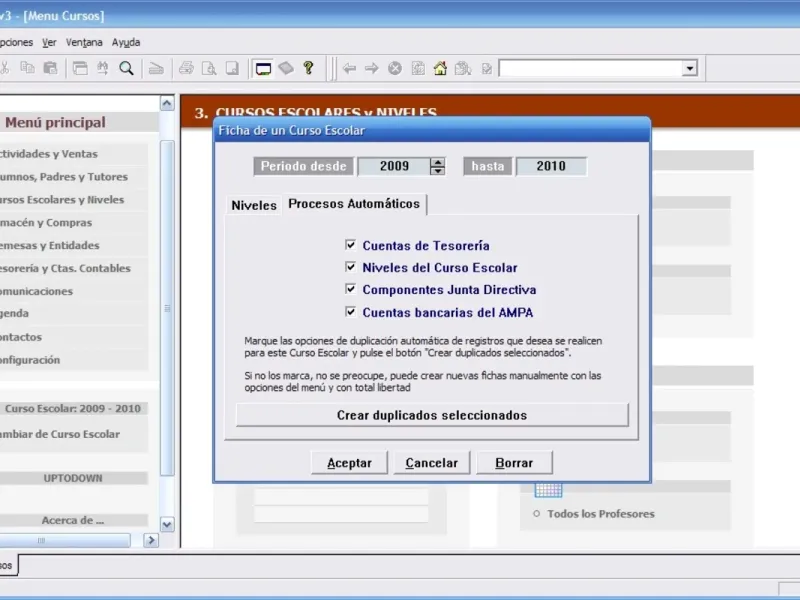
Task: Click the page setup icon
Action: (232, 68)
